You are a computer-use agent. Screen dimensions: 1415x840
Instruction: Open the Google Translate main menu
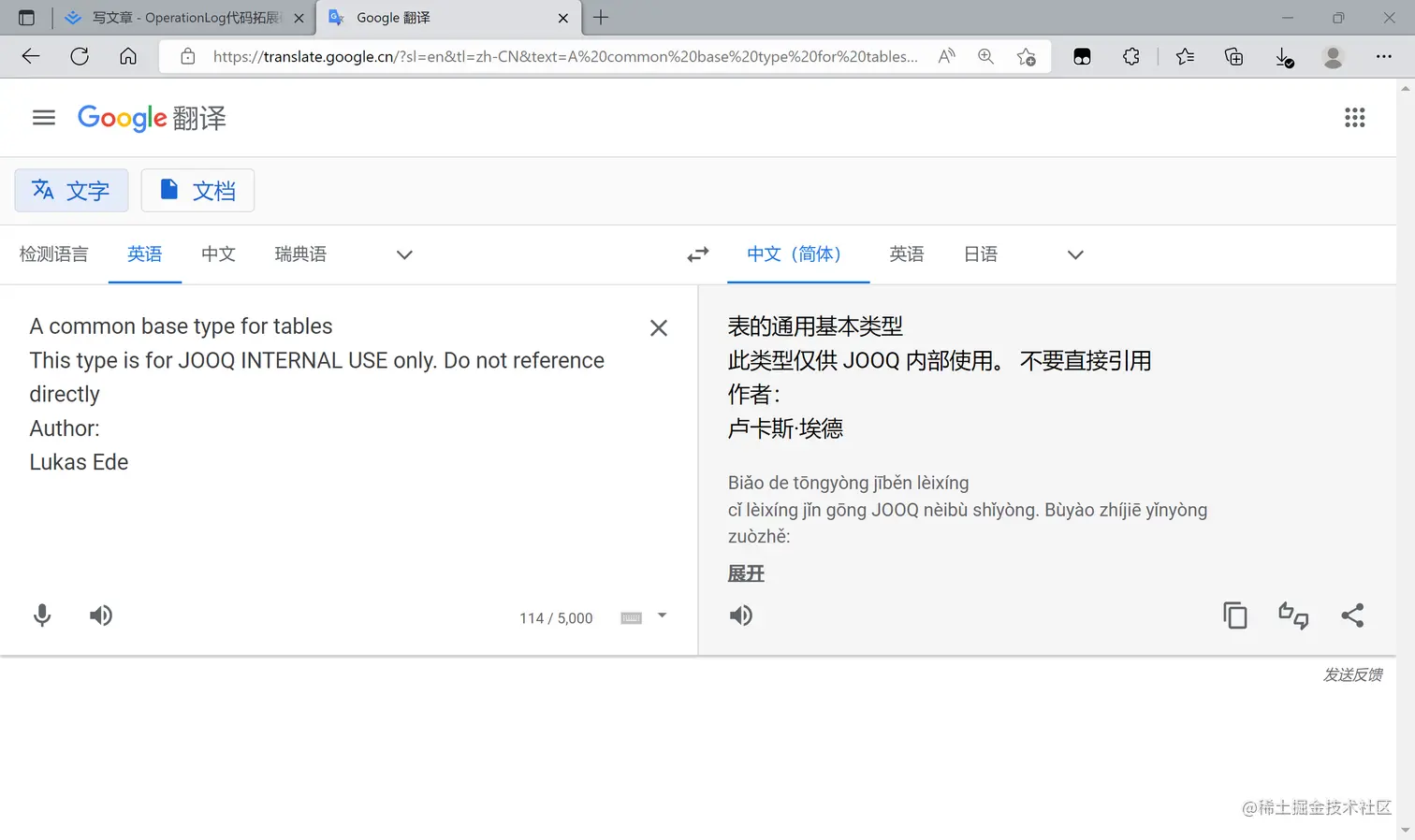pos(44,118)
